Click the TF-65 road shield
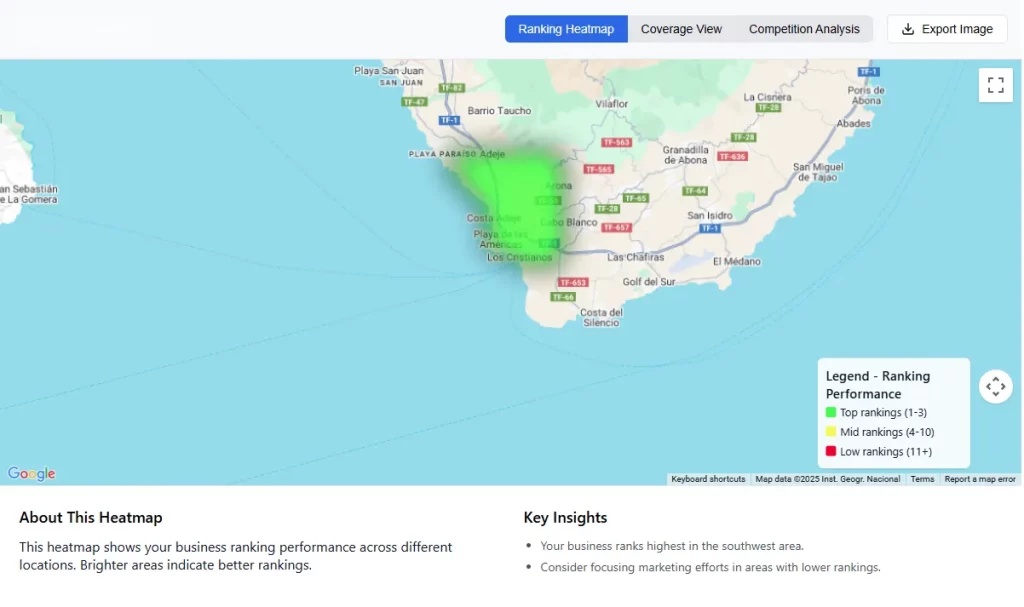The image size is (1024, 607). click(x=635, y=198)
